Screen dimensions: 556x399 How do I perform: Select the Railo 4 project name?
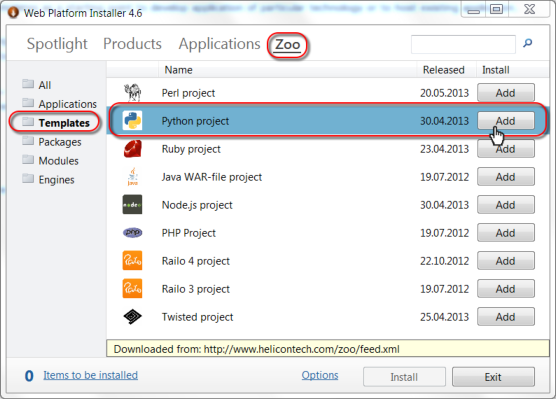pos(196,261)
